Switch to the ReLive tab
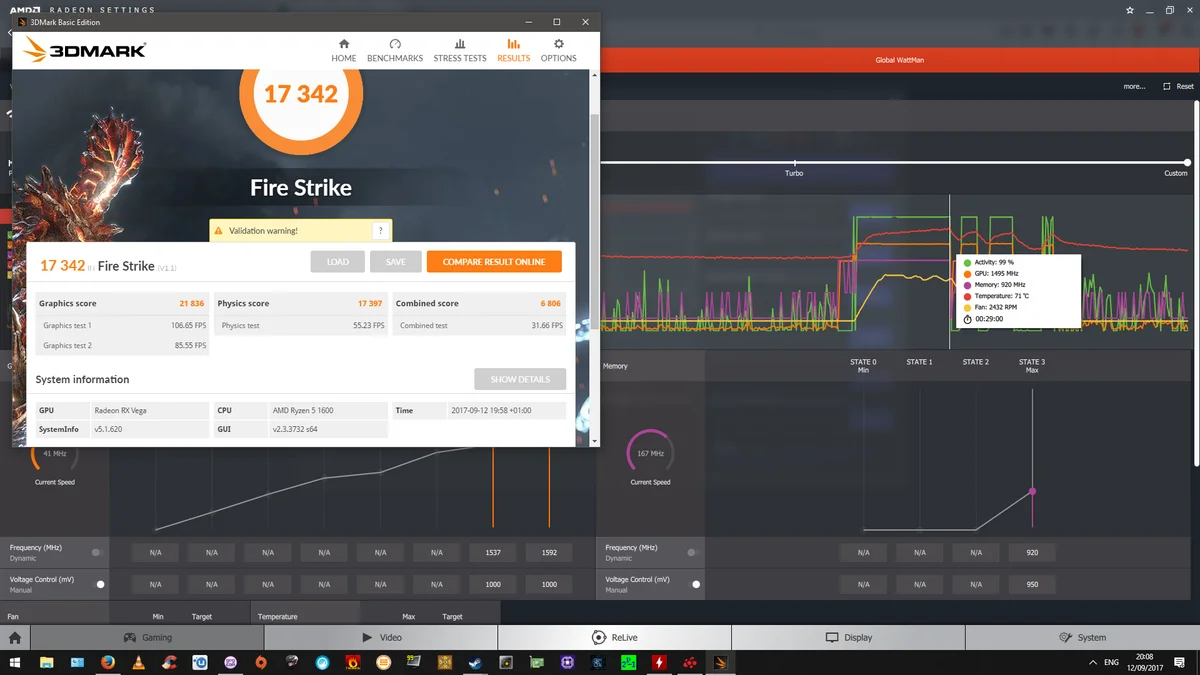Image resolution: width=1200 pixels, height=675 pixels. click(614, 637)
